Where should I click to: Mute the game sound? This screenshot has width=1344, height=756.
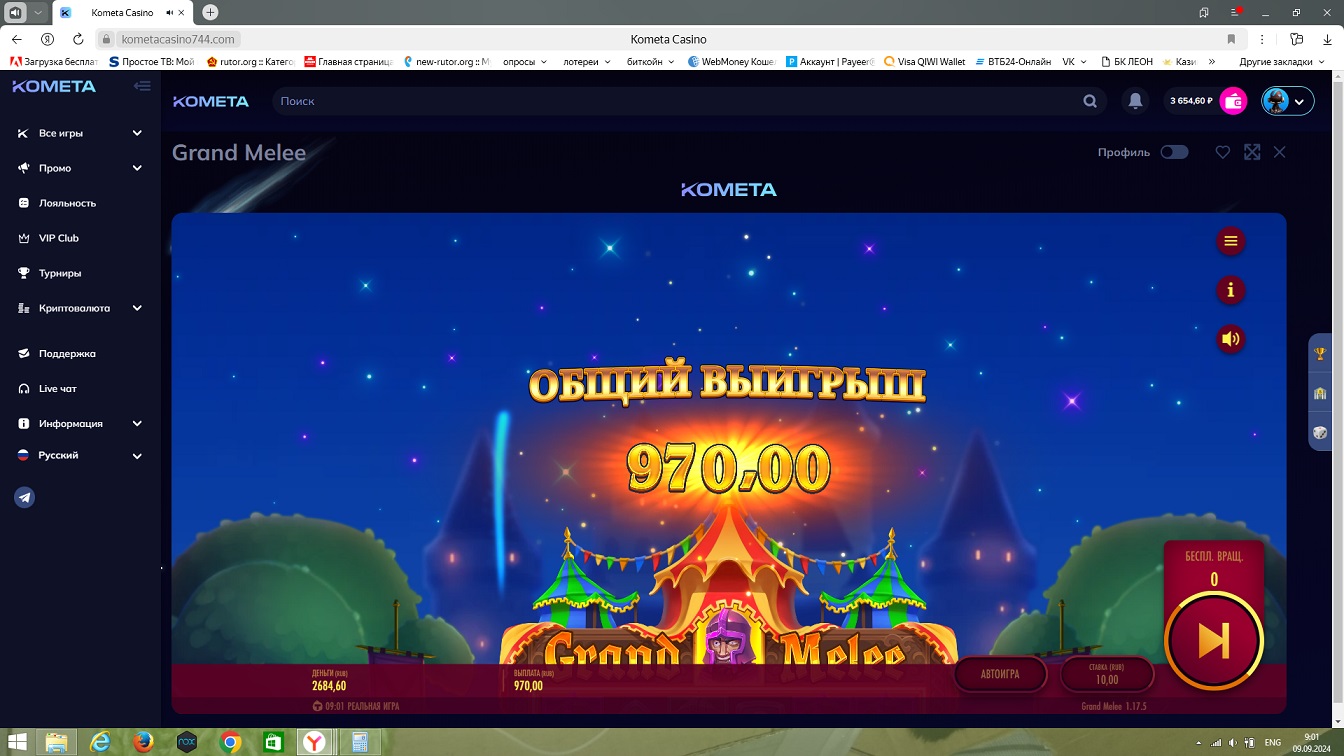1230,339
